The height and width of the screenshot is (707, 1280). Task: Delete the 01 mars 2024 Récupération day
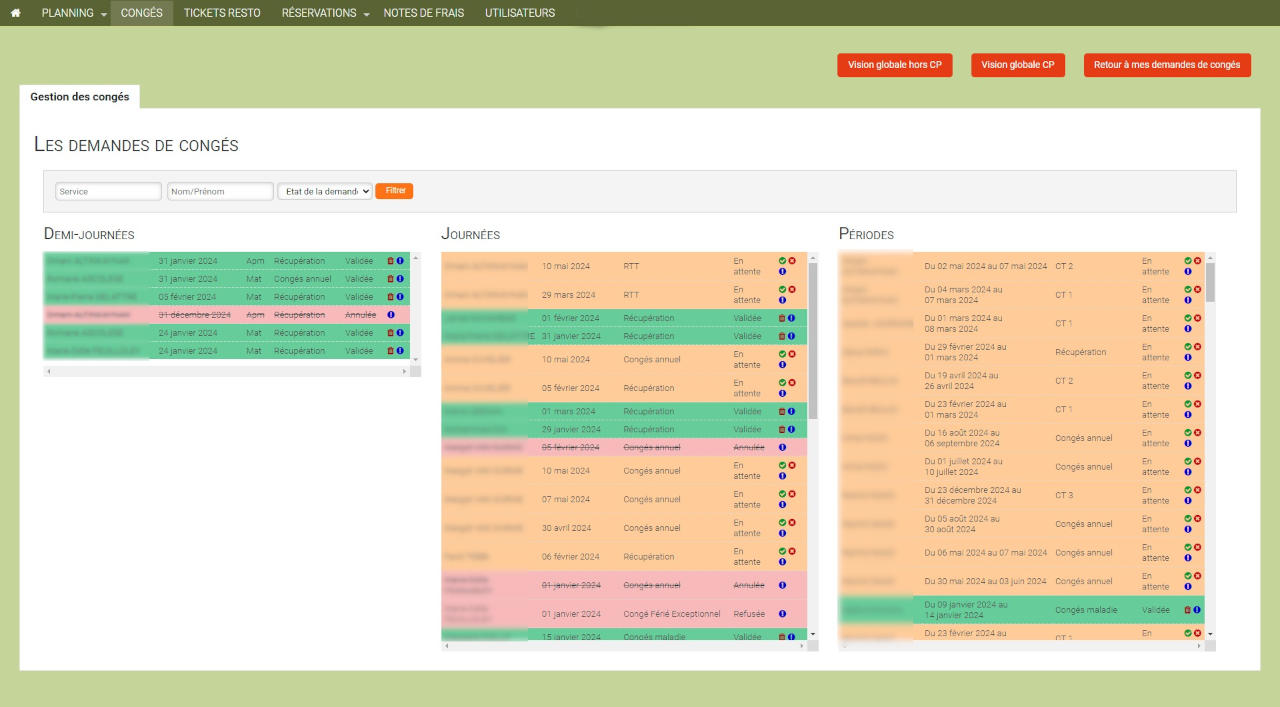pos(783,411)
